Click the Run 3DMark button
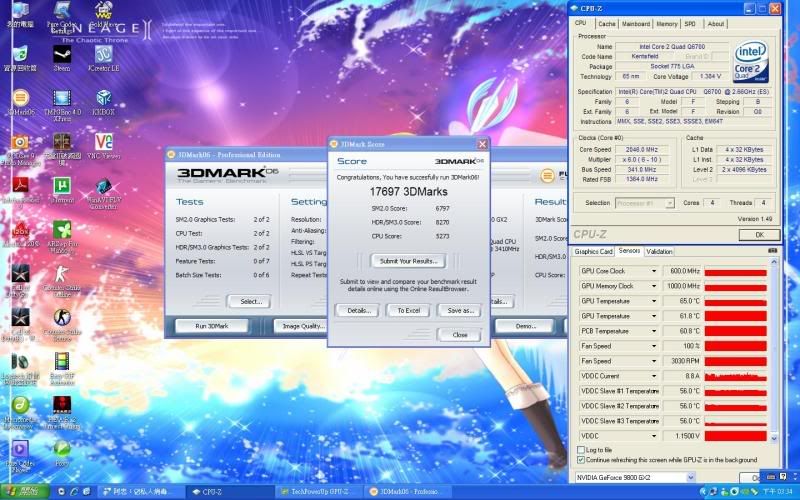This screenshot has width=800, height=500. click(211, 326)
